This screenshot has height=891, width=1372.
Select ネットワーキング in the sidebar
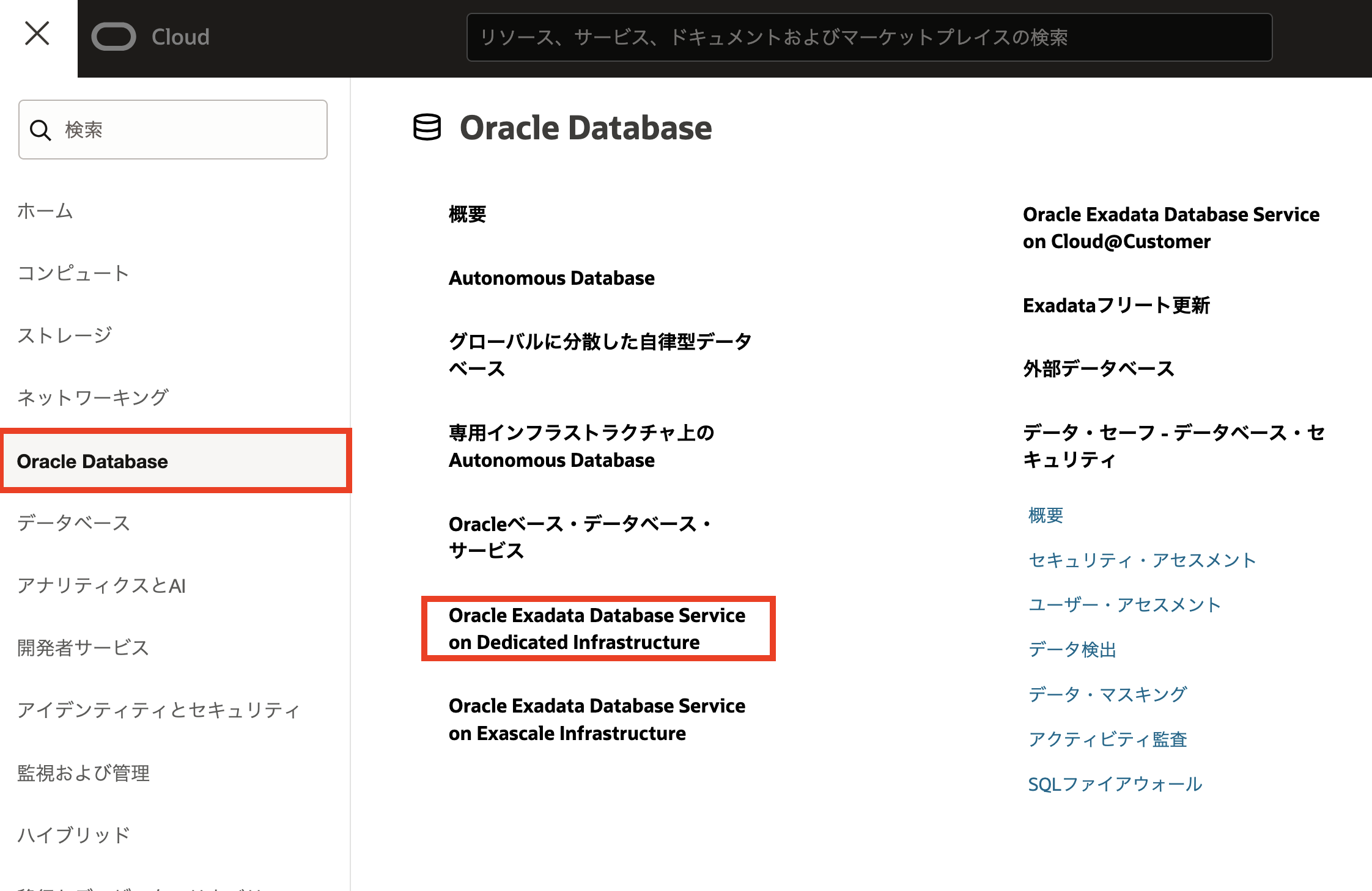pos(93,397)
